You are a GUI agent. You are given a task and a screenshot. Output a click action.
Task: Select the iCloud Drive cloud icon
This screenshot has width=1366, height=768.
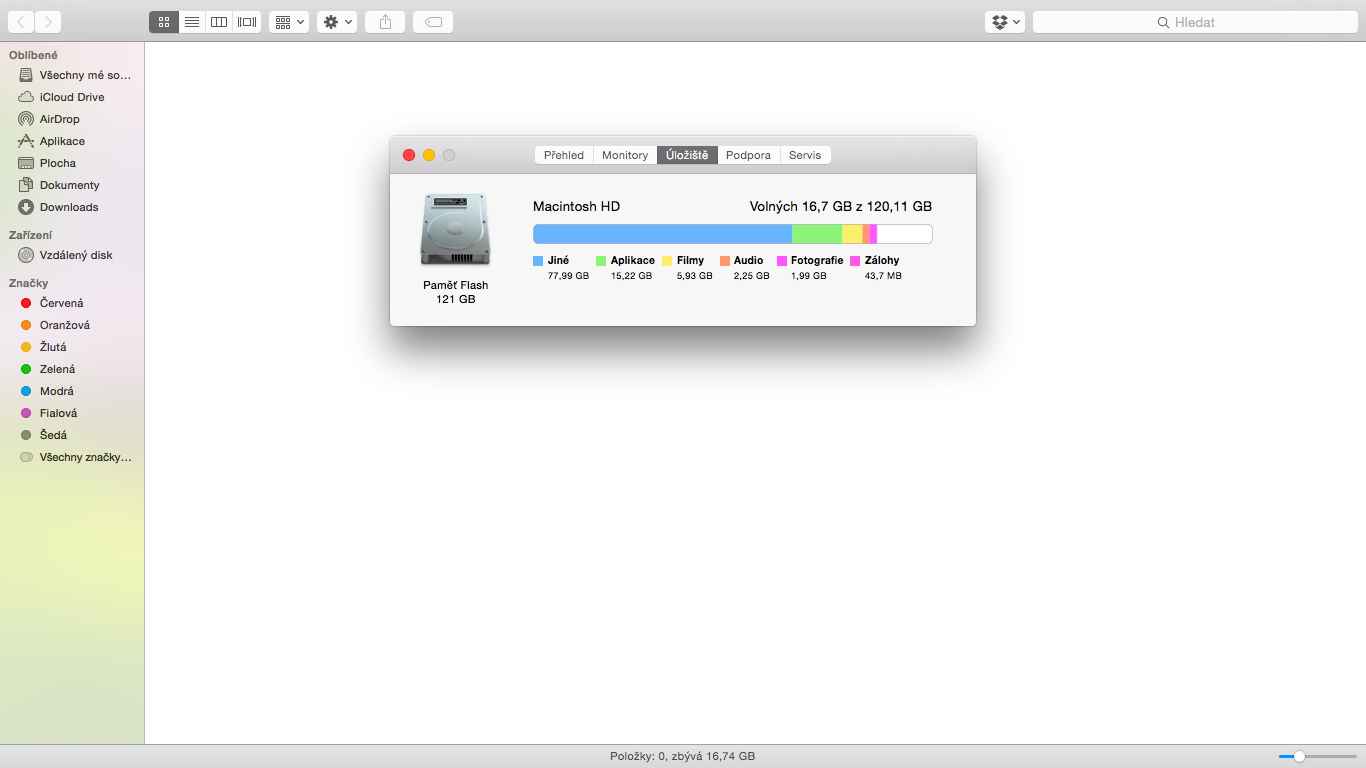click(26, 97)
